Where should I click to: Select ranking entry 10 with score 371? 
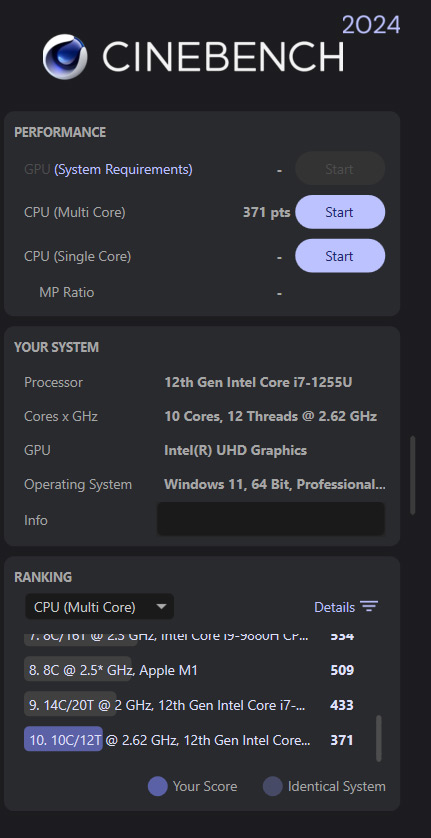190,740
